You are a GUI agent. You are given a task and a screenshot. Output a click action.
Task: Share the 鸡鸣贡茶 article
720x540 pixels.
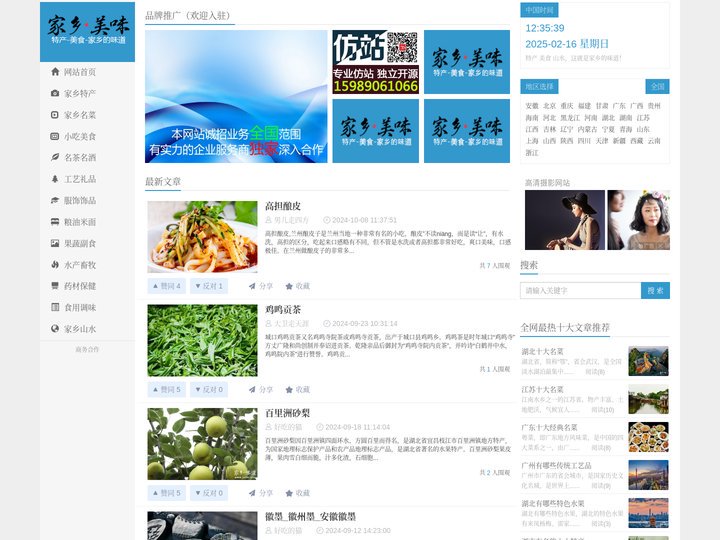click(261, 389)
